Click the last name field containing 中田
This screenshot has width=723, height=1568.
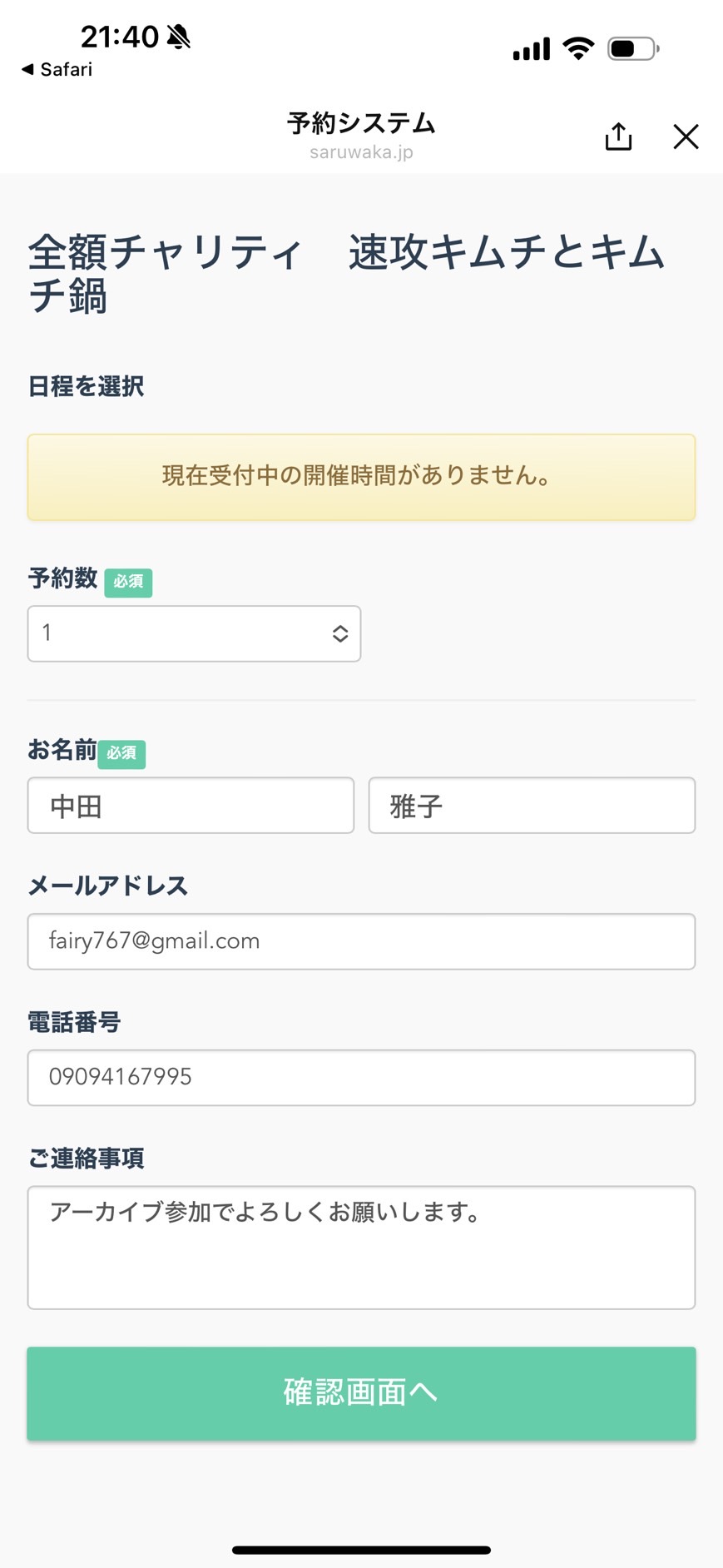(191, 805)
